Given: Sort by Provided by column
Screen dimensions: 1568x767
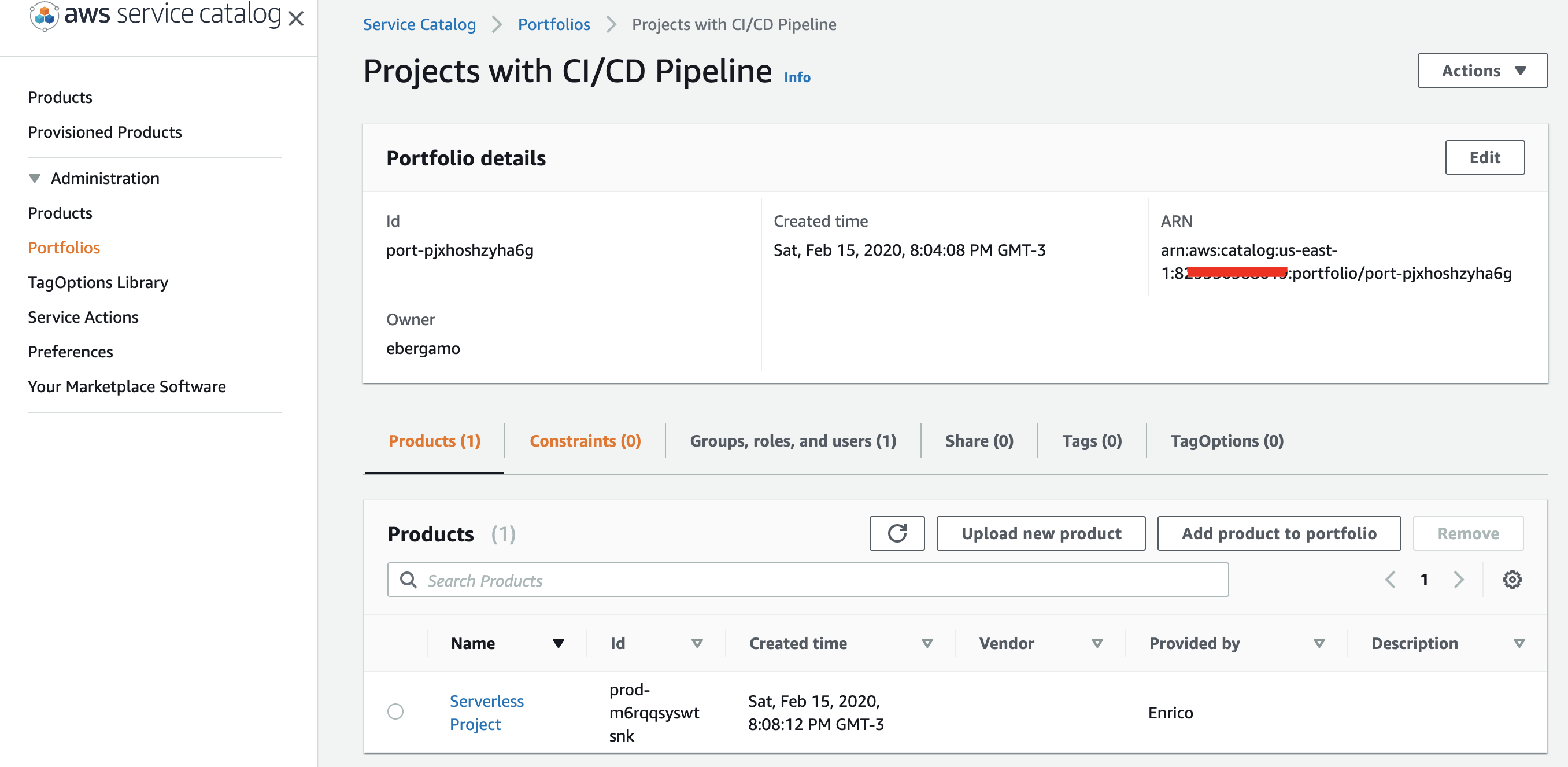Looking at the screenshot, I should click(1319, 643).
